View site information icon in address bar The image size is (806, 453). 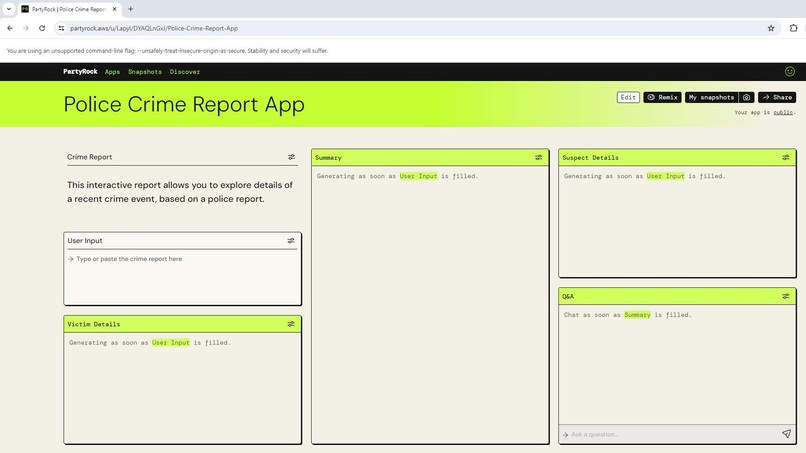pos(61,28)
